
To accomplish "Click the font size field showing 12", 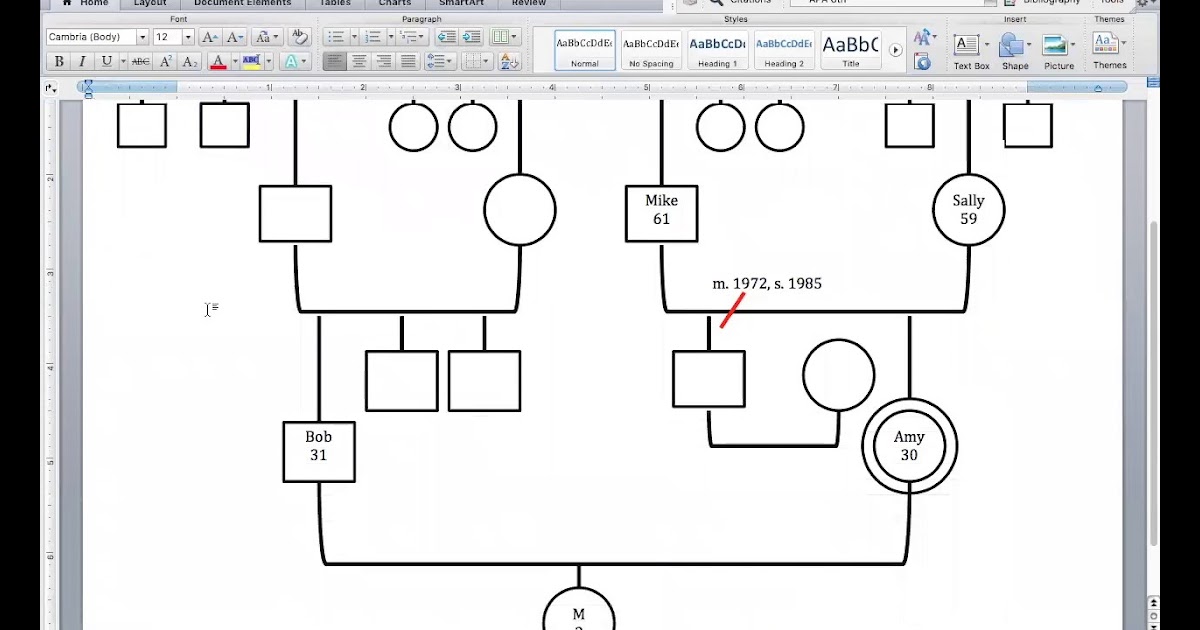I will (167, 37).
